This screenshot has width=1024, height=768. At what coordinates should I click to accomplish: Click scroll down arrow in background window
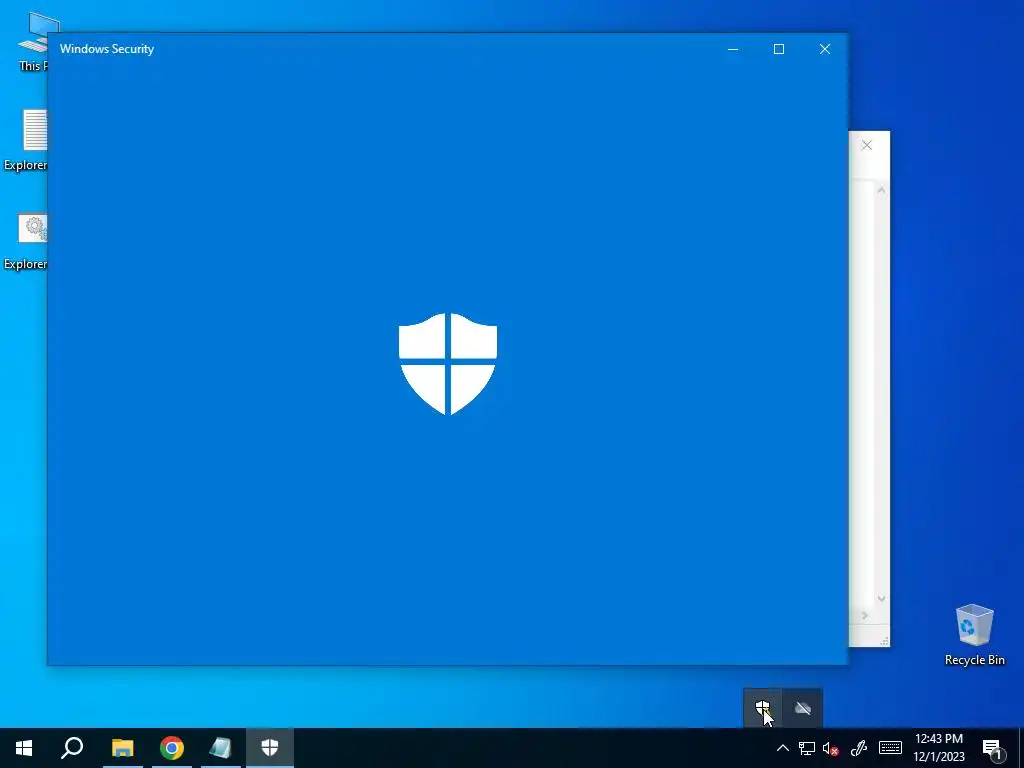pos(881,598)
